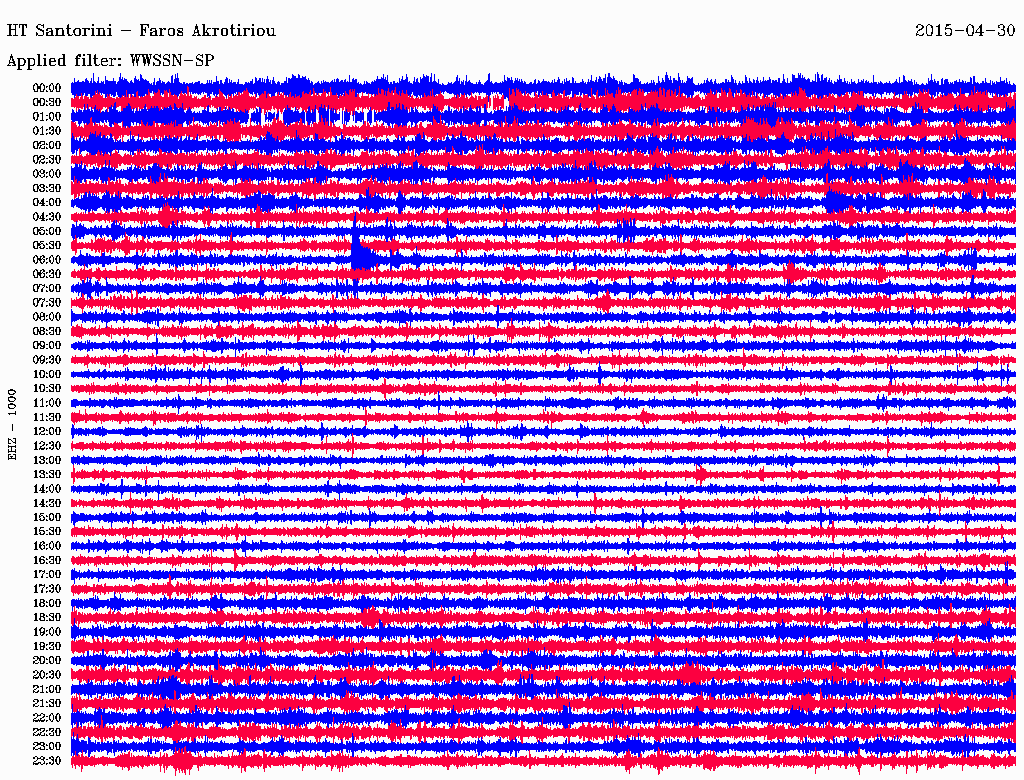Screen dimensions: 1024x780
Task: Click the '23:30' time label
Action: pyautogui.click(x=47, y=761)
